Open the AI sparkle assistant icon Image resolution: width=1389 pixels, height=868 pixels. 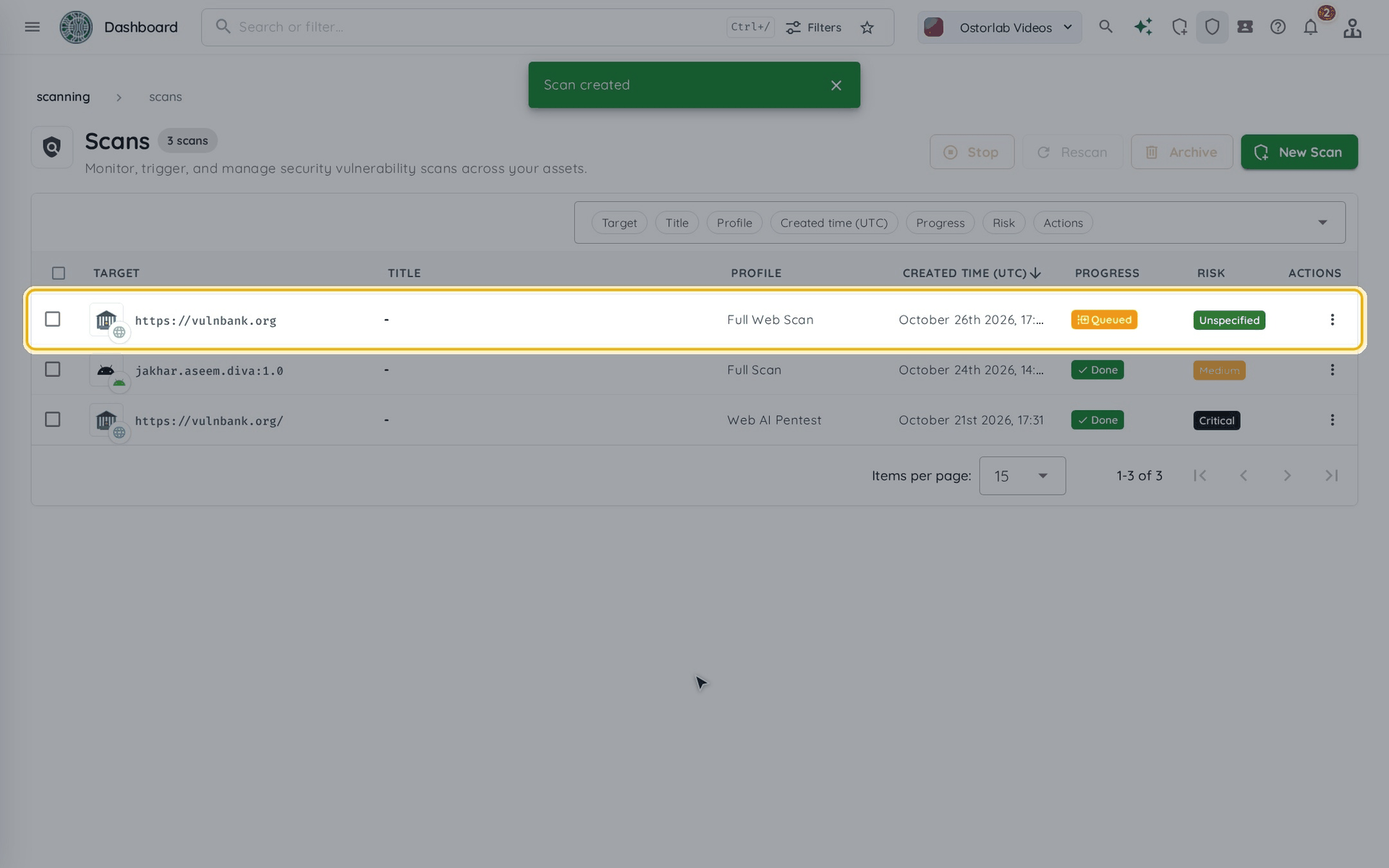1143,27
